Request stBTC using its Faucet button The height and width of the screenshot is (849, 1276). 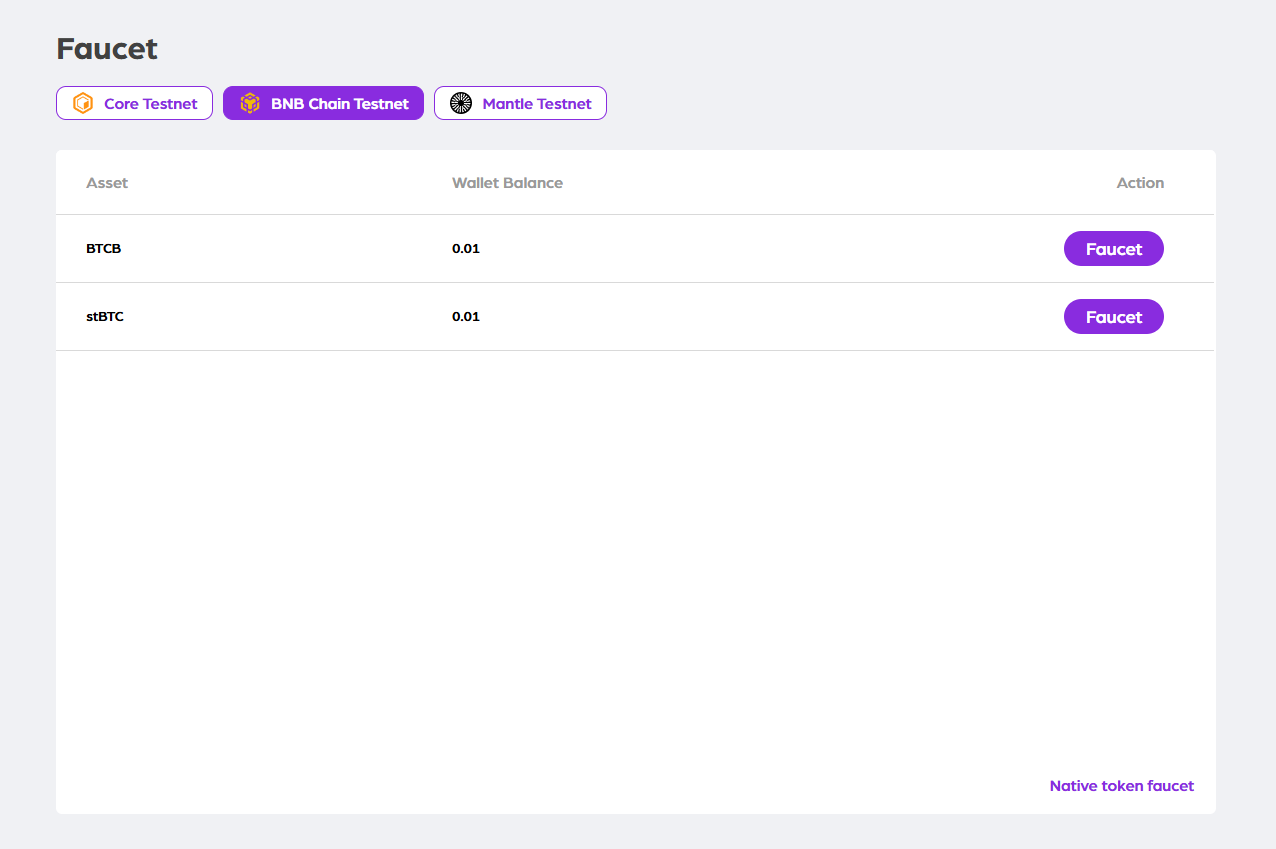coord(1113,317)
